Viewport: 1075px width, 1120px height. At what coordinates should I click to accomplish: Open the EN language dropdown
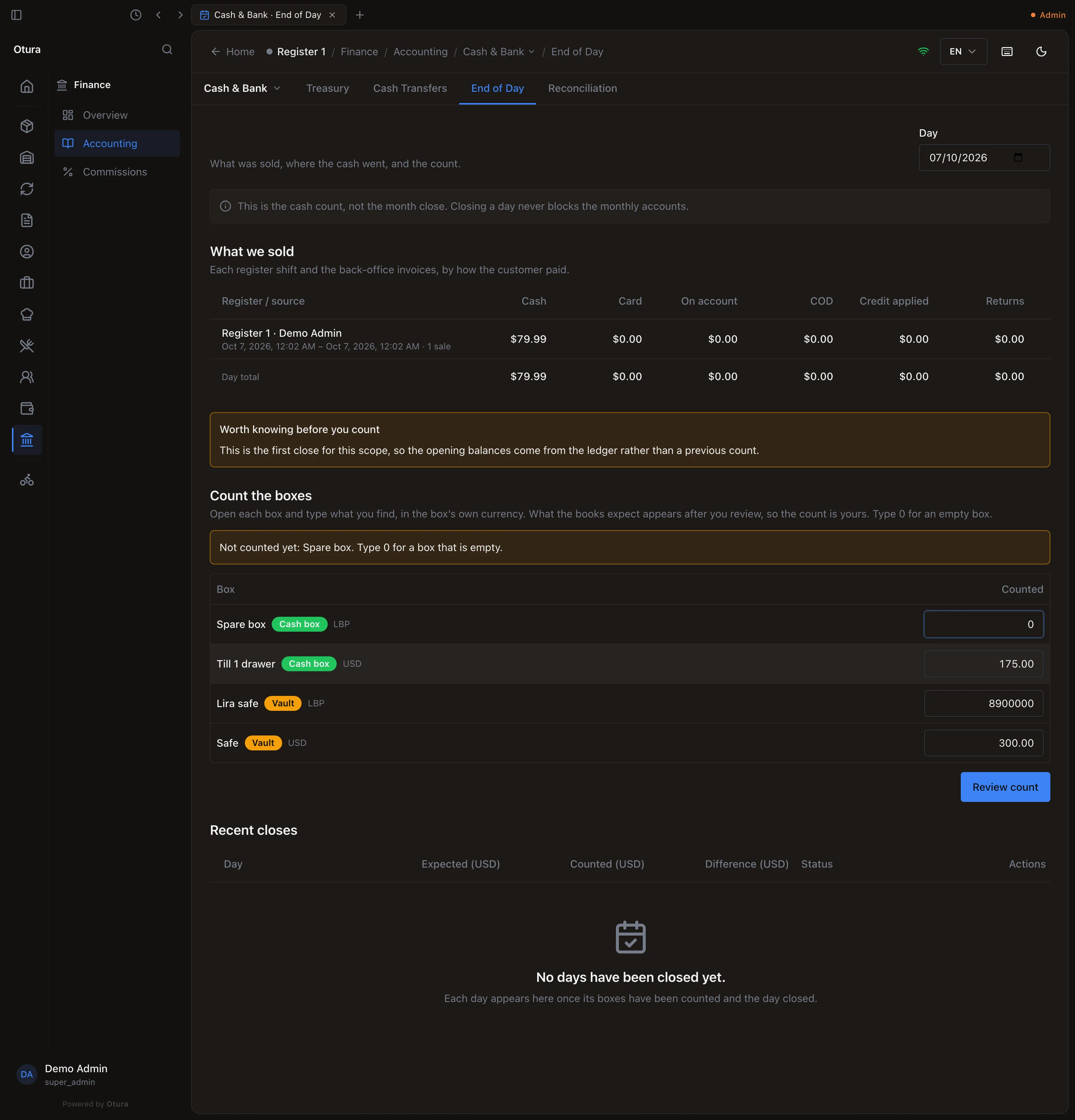click(x=963, y=52)
